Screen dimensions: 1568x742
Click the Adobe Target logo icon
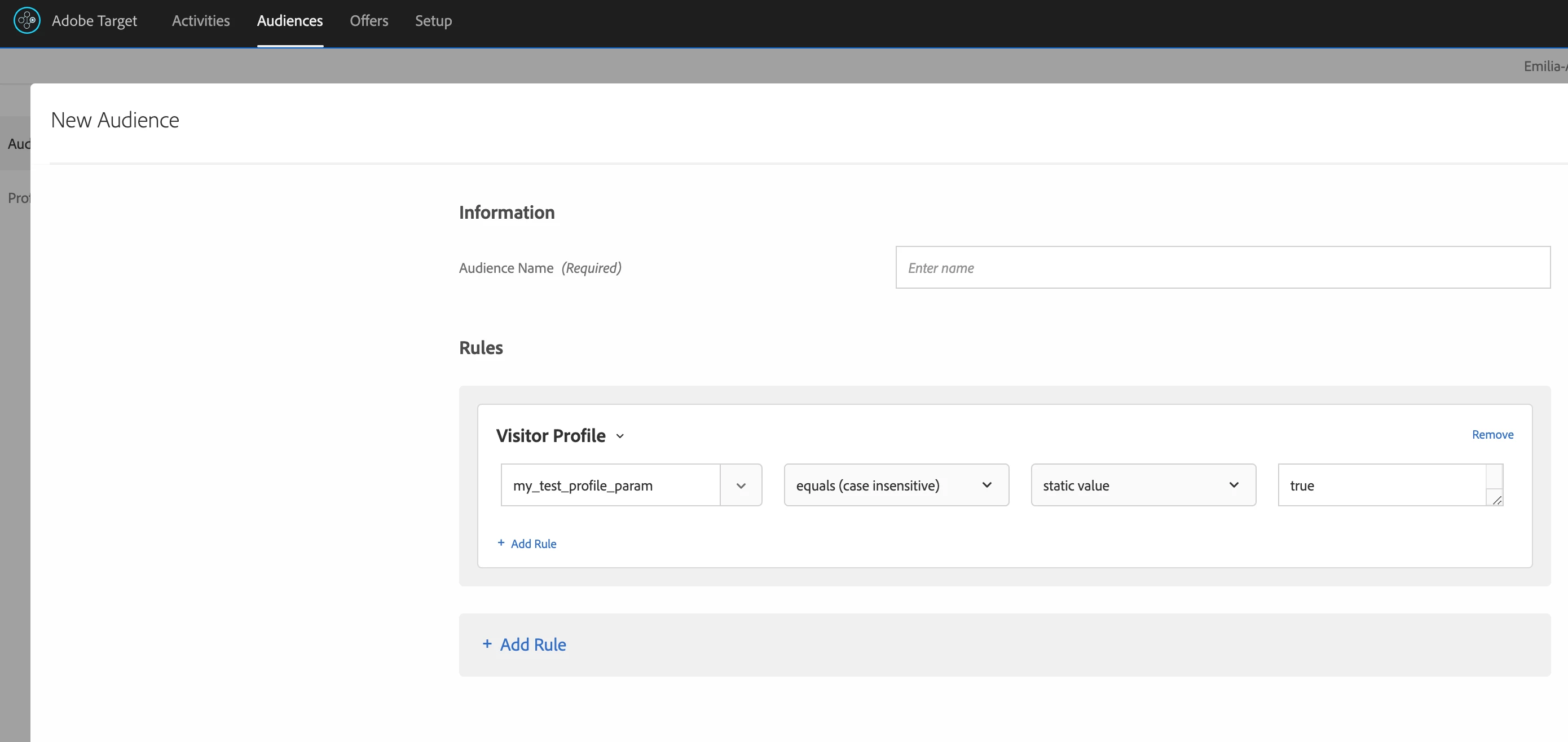pyautogui.click(x=27, y=21)
